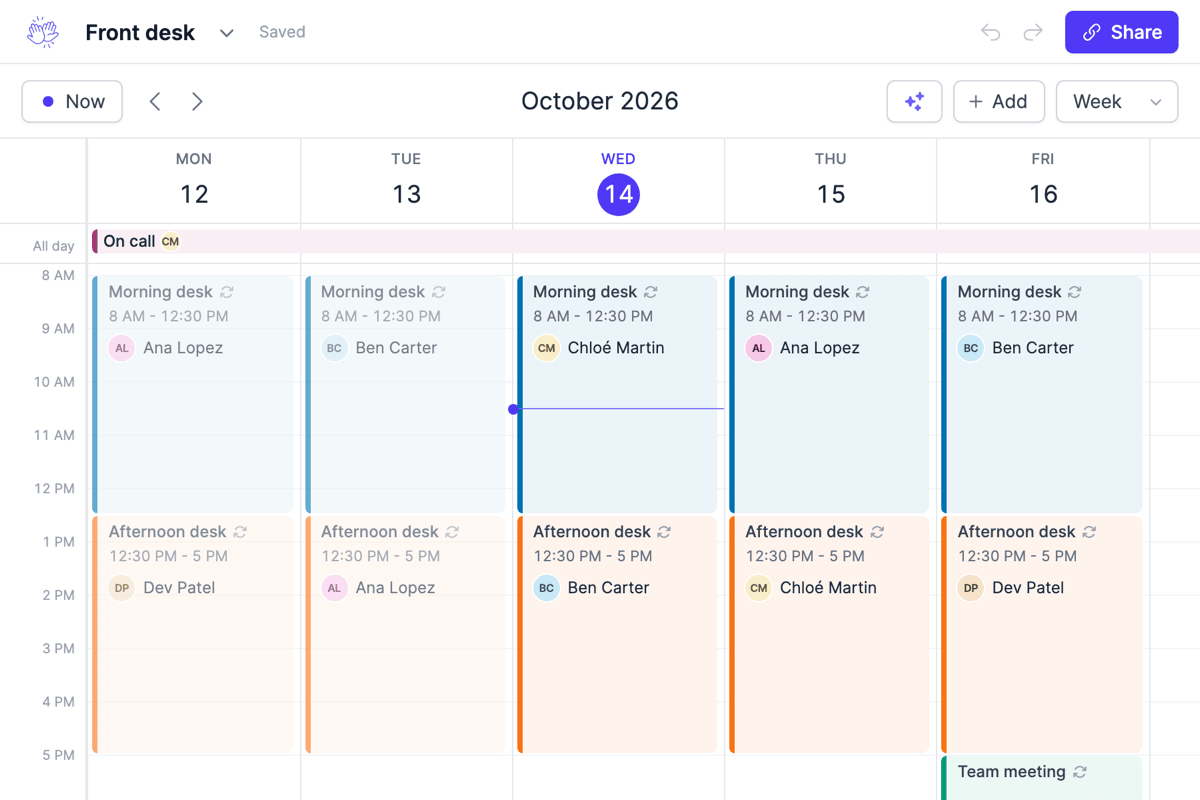Viewport: 1200px width, 800px height.
Task: Click Friday Afternoon desk recurring icon
Action: tap(1089, 532)
